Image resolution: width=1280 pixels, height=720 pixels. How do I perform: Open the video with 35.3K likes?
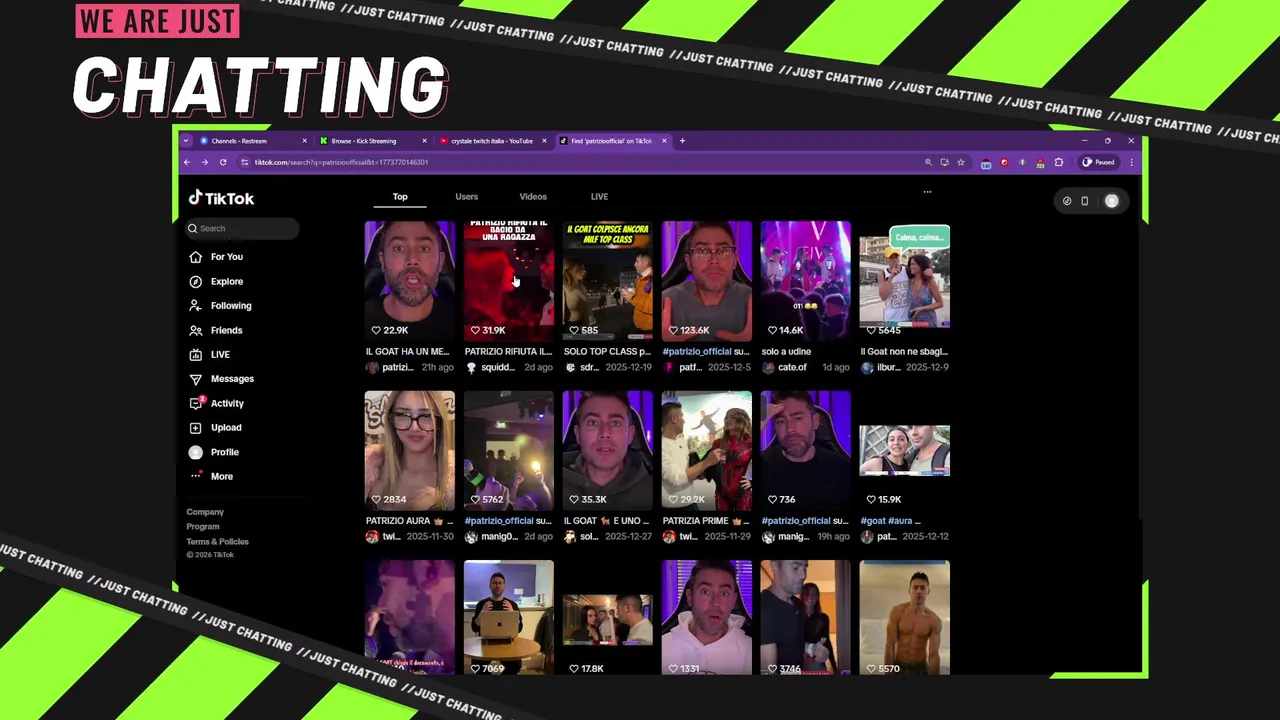608,450
